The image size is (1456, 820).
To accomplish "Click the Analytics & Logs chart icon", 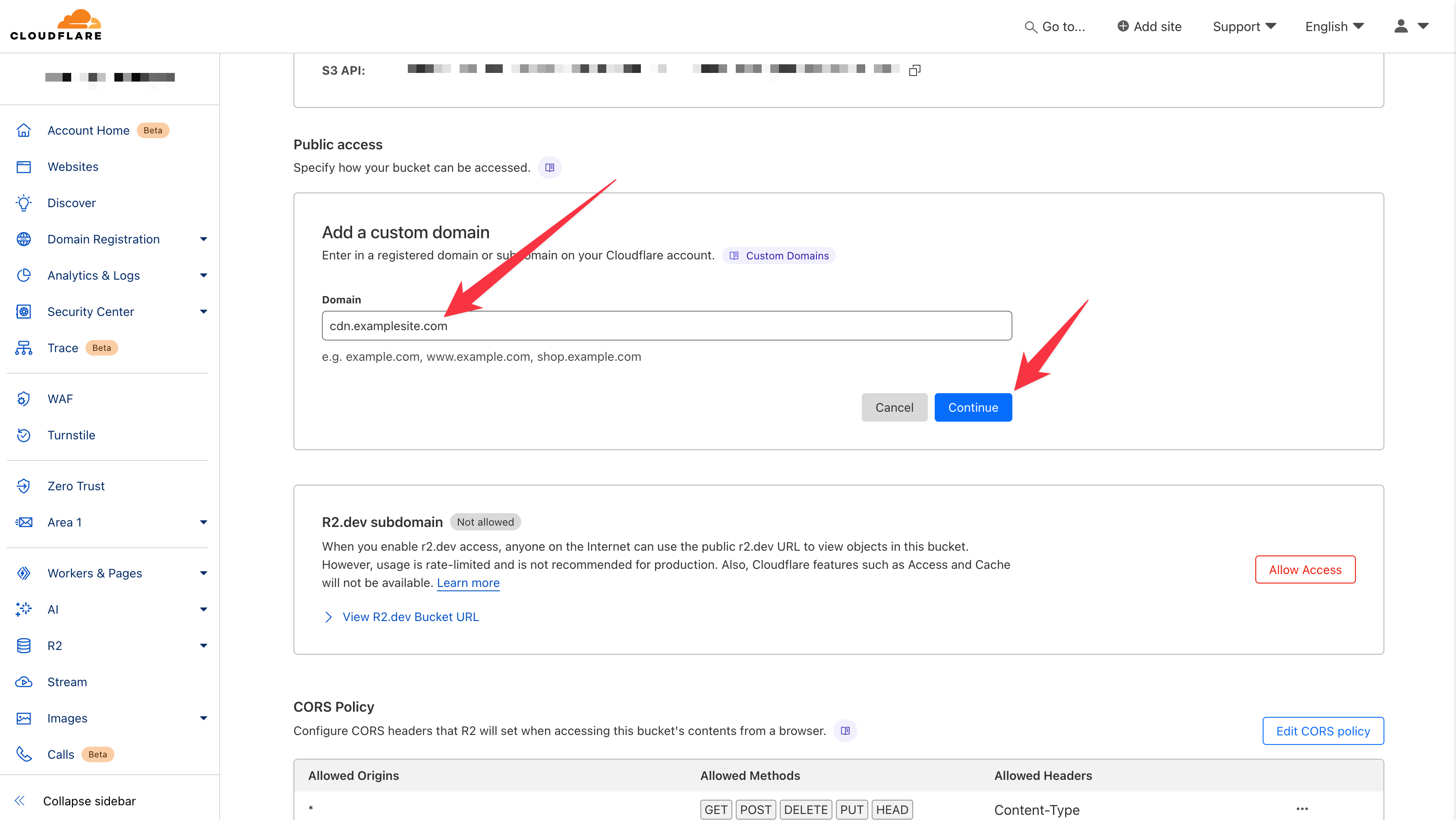I will 24,275.
